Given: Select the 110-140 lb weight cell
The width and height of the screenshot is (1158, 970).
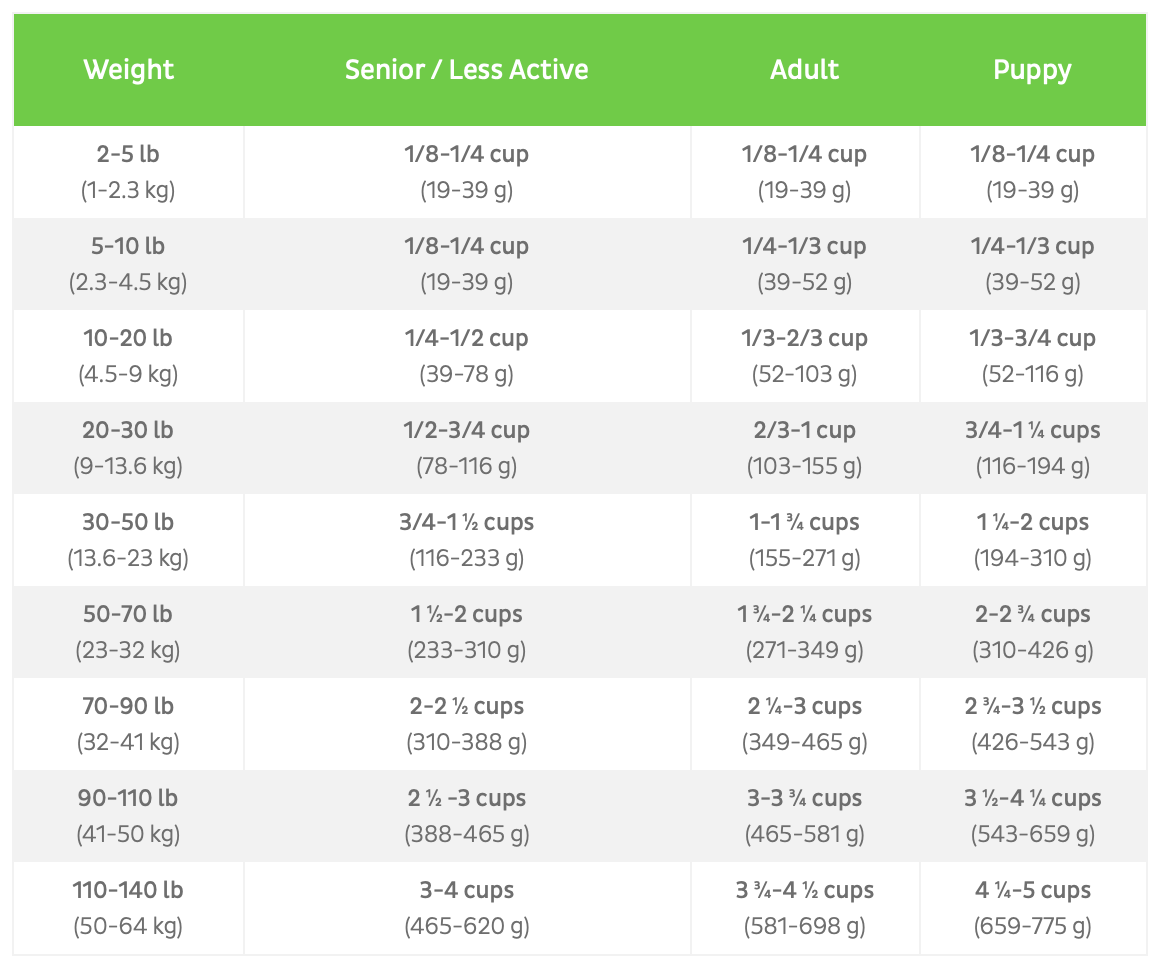Looking at the screenshot, I should pos(128,908).
